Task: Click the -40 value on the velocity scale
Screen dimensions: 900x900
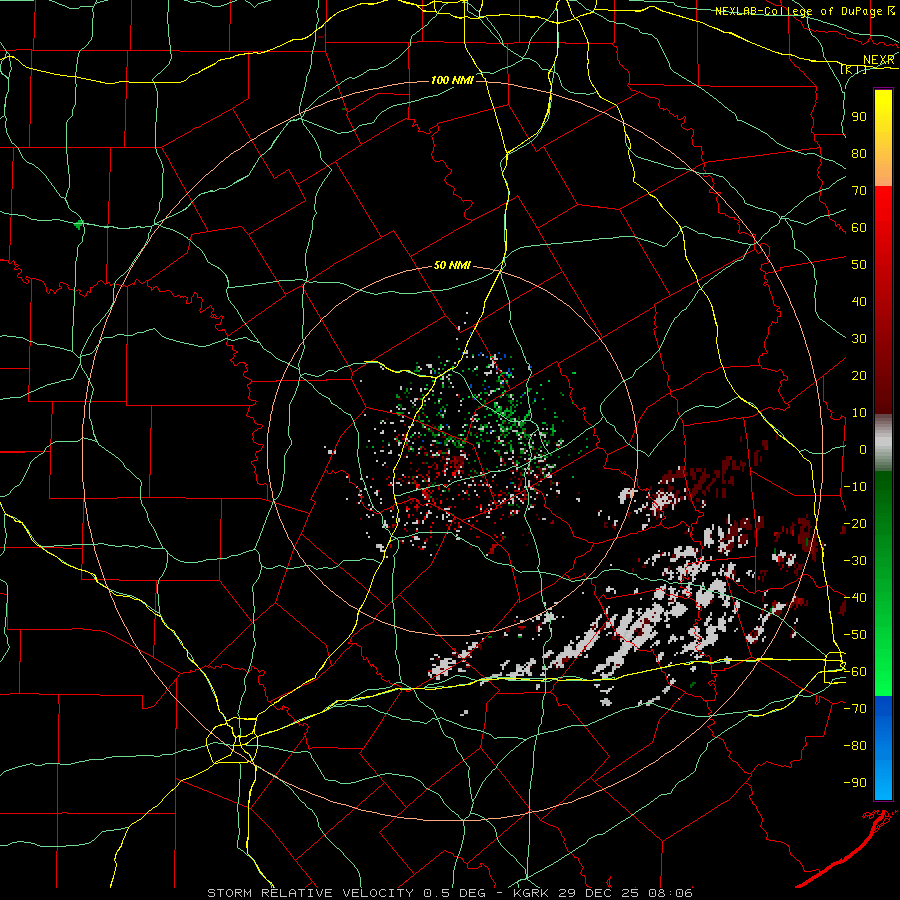Action: pyautogui.click(x=855, y=598)
